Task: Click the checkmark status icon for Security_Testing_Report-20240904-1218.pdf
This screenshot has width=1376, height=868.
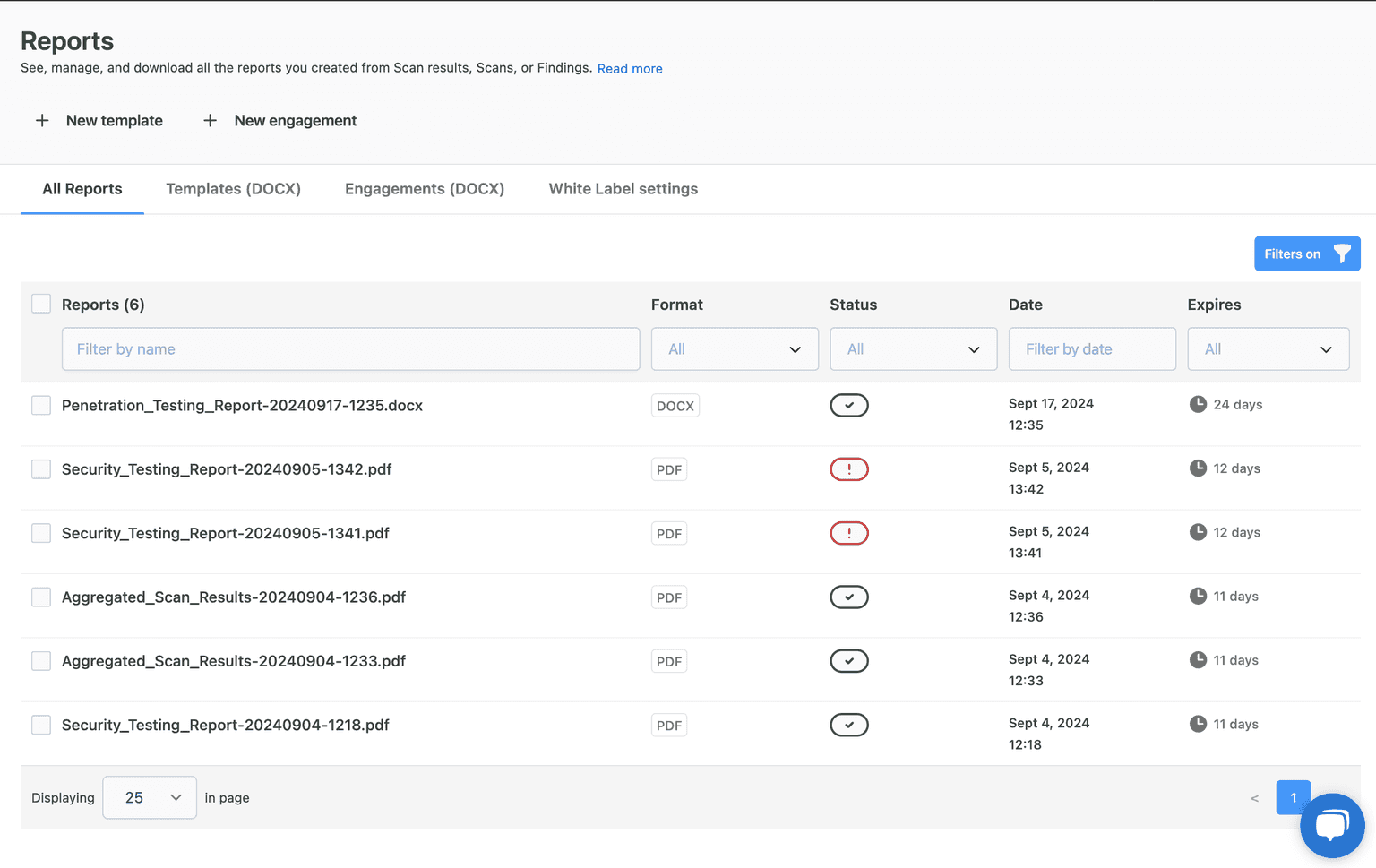Action: coord(848,725)
